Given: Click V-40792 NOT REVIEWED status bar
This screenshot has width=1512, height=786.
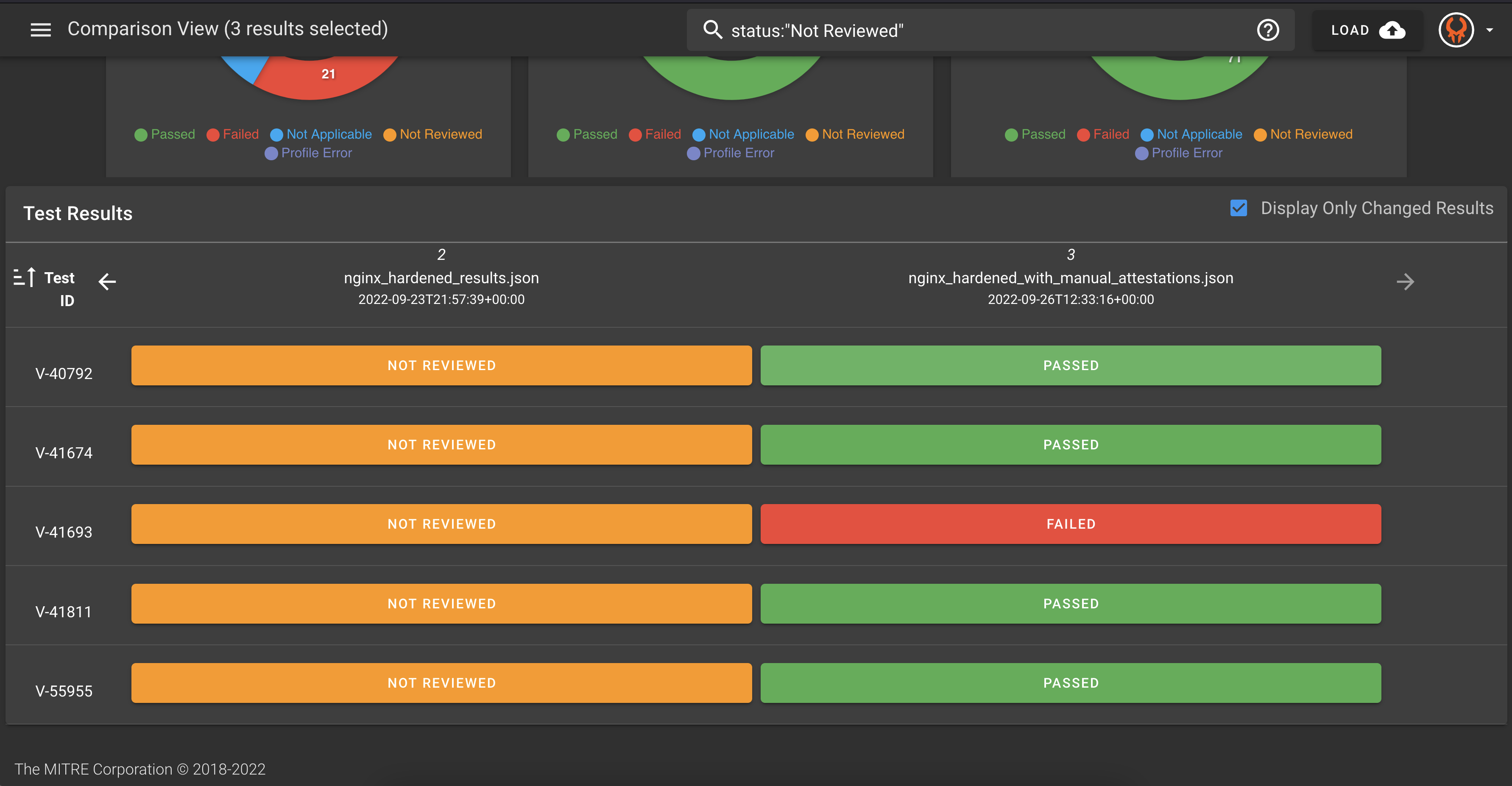Looking at the screenshot, I should 441,365.
